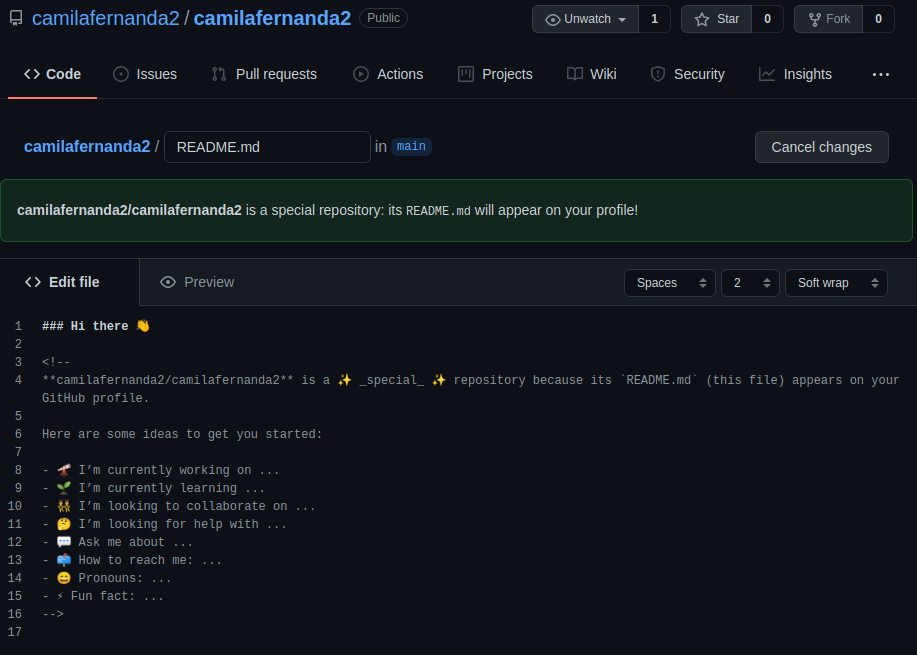Image resolution: width=917 pixels, height=655 pixels.
Task: Open Actions workflow tab
Action: [388, 74]
